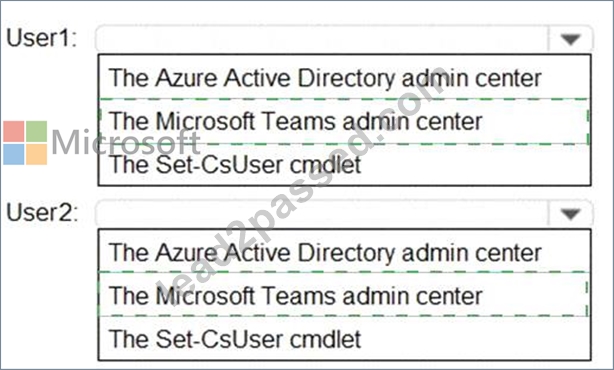
Task: Click the User2 field label
Action: click(x=42, y=213)
